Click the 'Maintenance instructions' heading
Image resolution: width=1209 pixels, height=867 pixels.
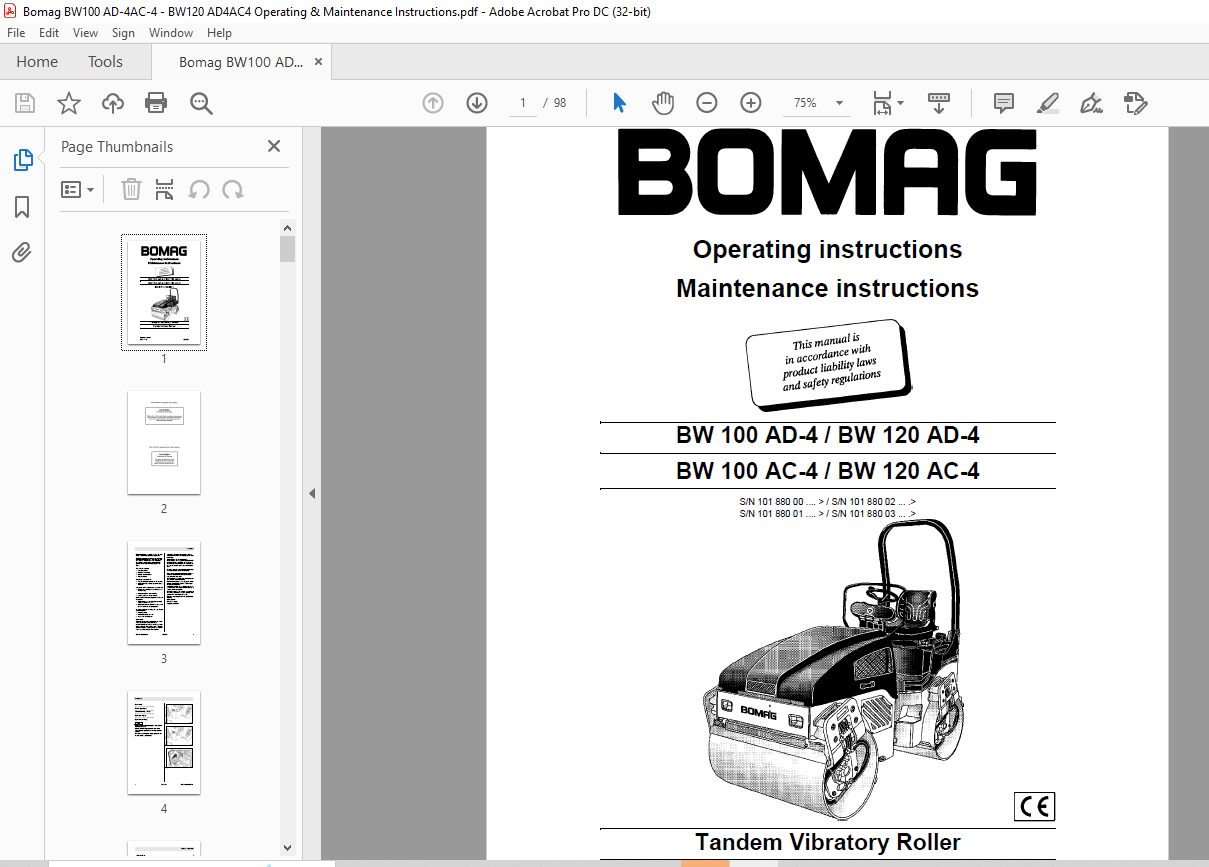coord(827,289)
